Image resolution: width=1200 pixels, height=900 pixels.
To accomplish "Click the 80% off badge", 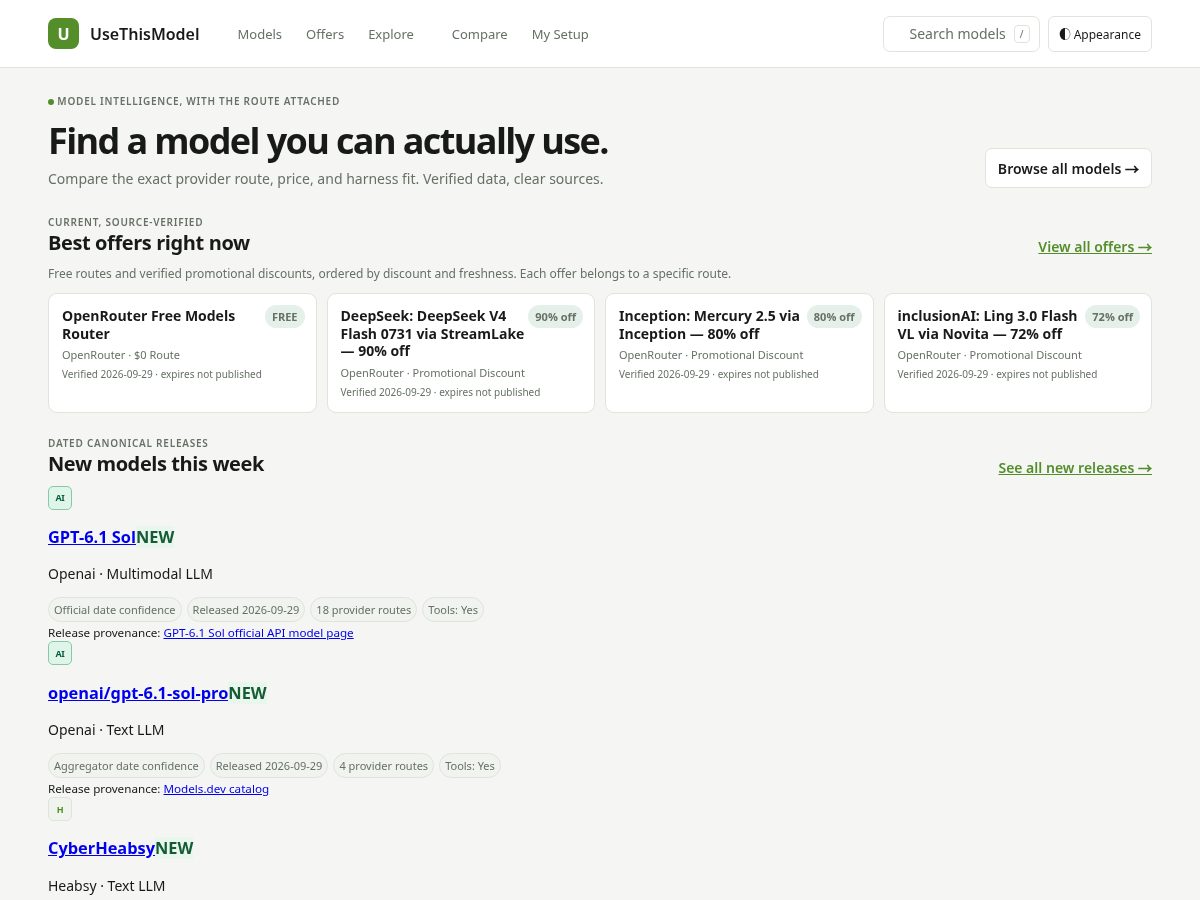I will coord(834,317).
